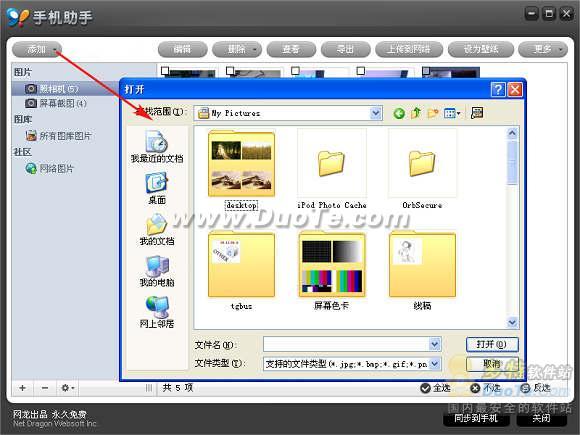The width and height of the screenshot is (580, 435).
Task: Open Network Neighborhood shortcut in places bar
Action: 157,313
